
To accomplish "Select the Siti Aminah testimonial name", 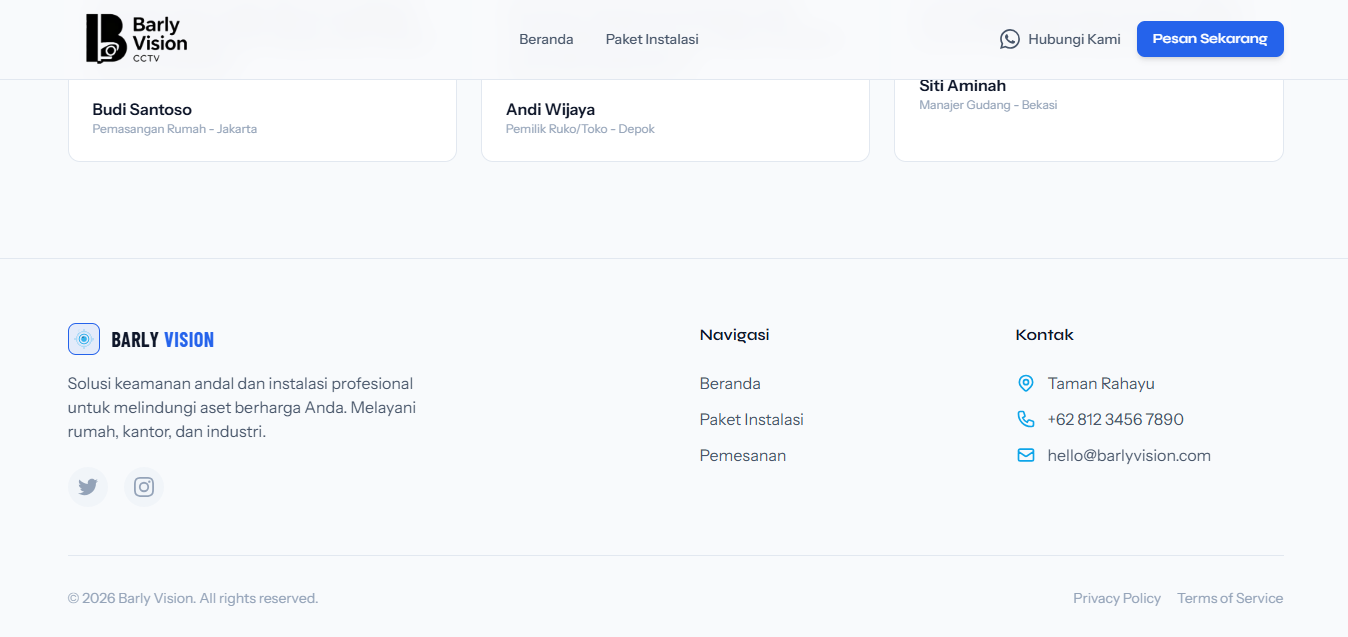I will coord(963,85).
